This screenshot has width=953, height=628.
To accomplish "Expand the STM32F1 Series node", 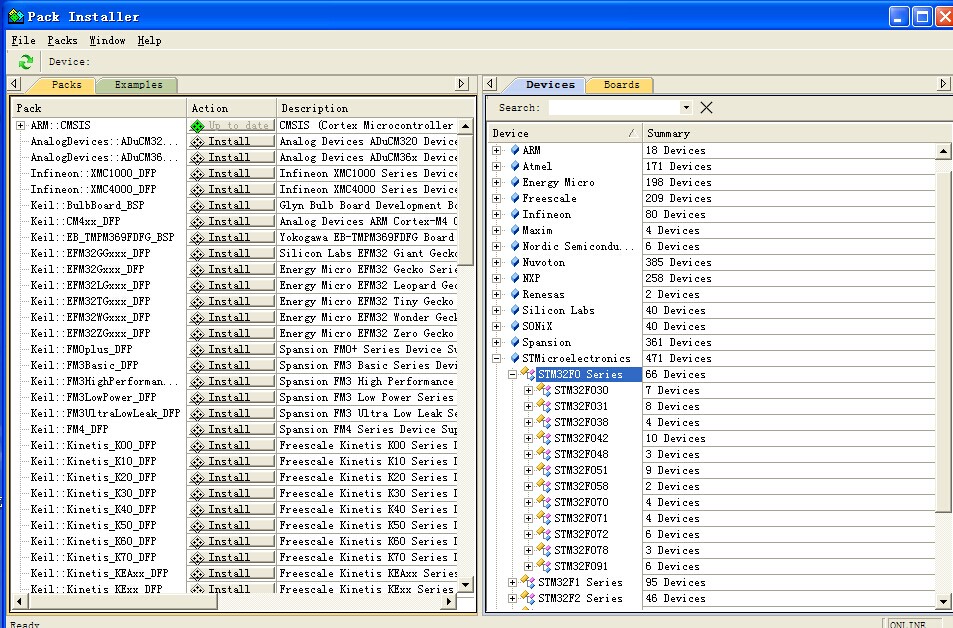I will 512,582.
